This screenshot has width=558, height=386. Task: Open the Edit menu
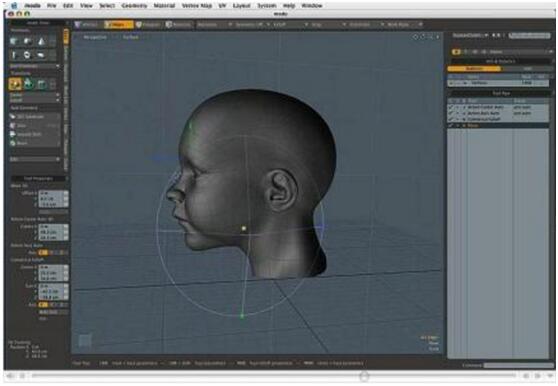click(x=68, y=5)
